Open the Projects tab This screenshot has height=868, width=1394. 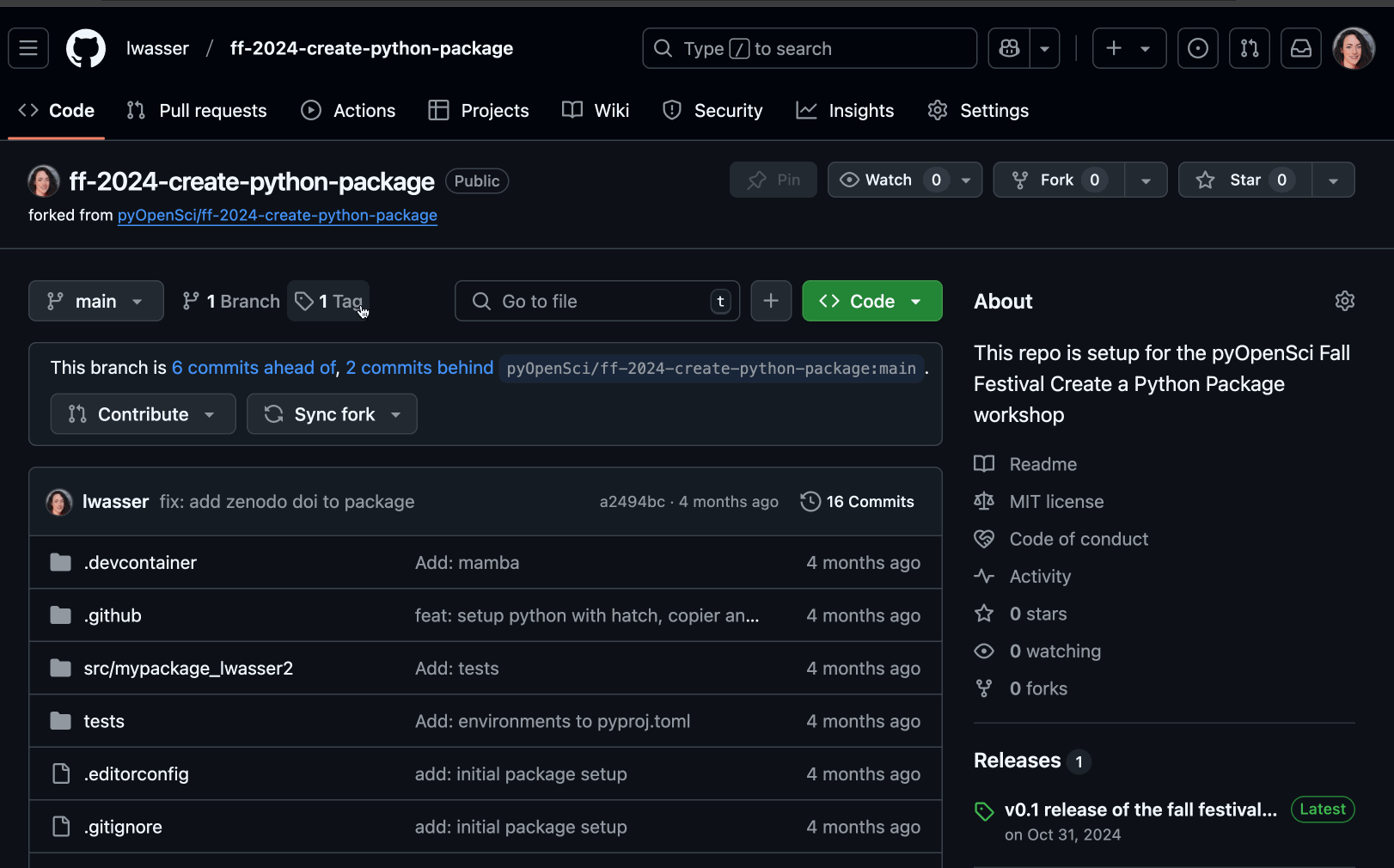[x=479, y=111]
